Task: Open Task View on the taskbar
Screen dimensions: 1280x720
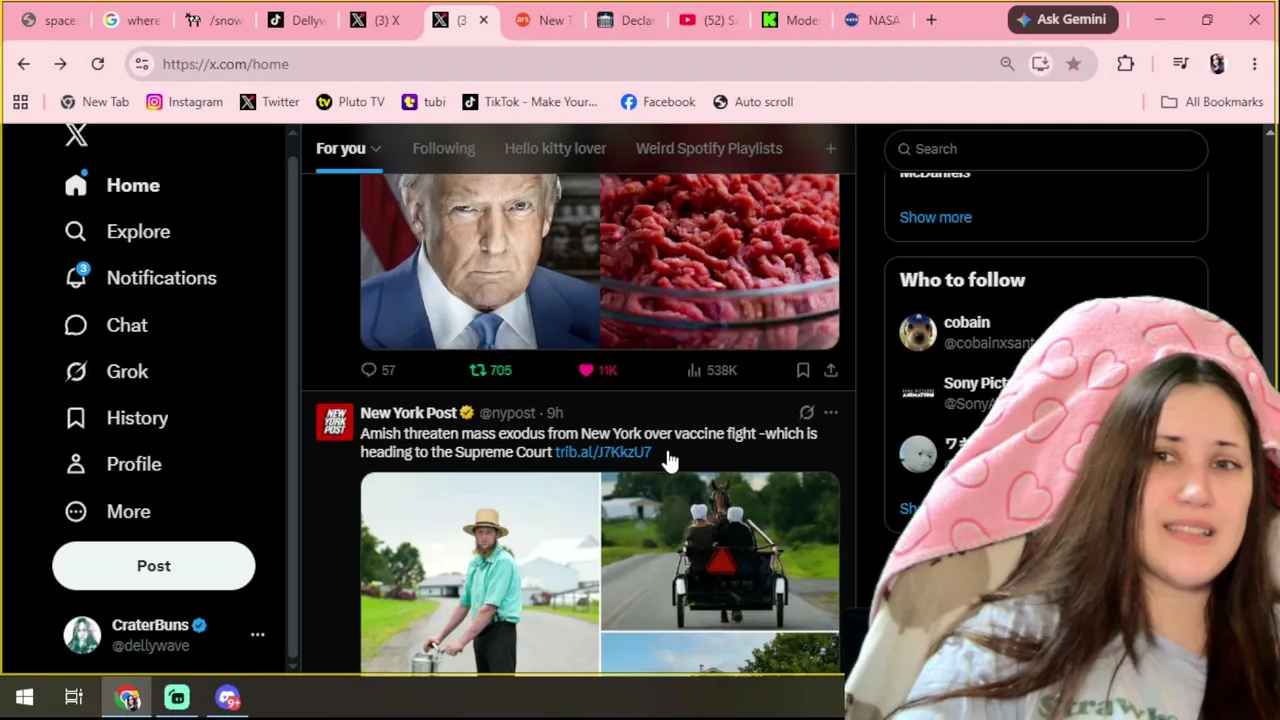Action: point(74,697)
